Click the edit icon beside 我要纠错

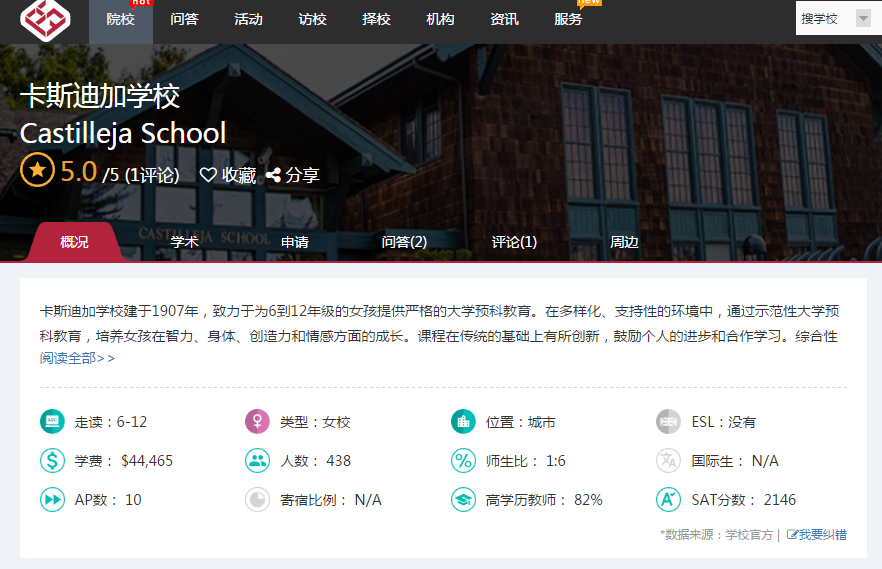[792, 535]
